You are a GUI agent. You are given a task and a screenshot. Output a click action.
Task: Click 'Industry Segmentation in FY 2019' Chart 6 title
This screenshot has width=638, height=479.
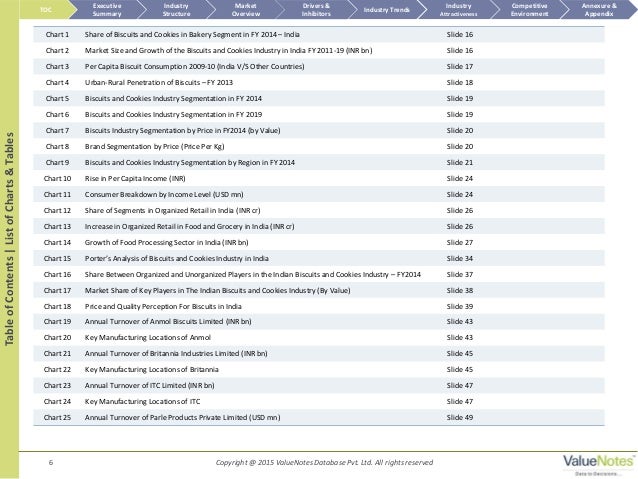[x=173, y=114]
